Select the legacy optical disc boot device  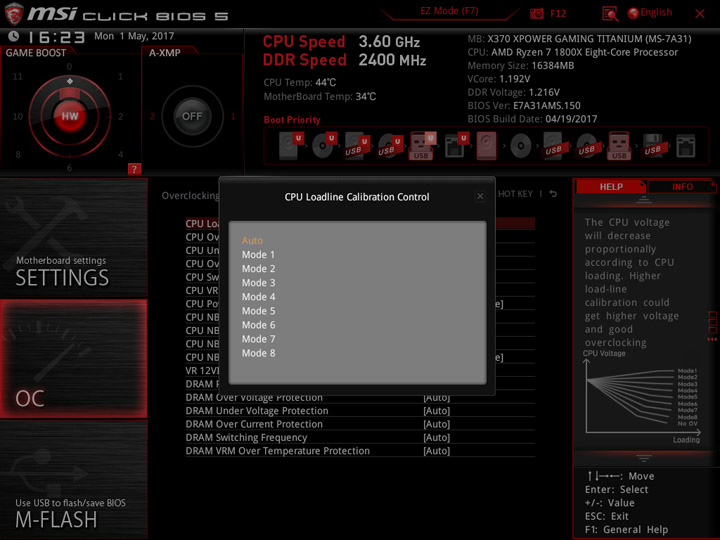click(x=521, y=146)
